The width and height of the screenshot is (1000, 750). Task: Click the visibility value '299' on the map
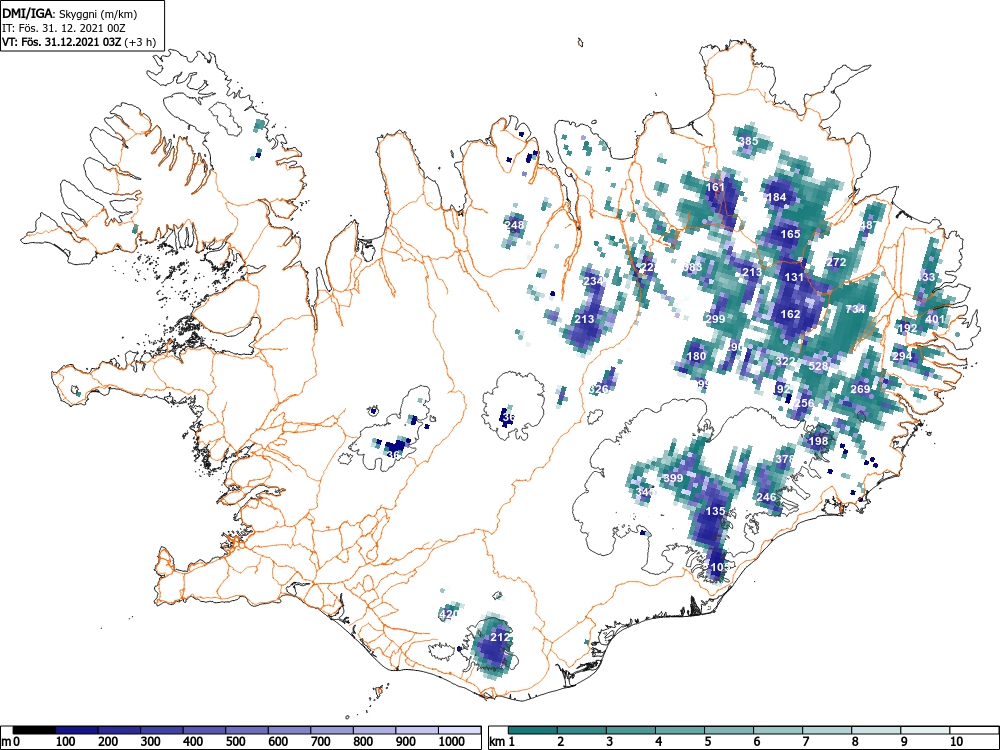click(716, 319)
